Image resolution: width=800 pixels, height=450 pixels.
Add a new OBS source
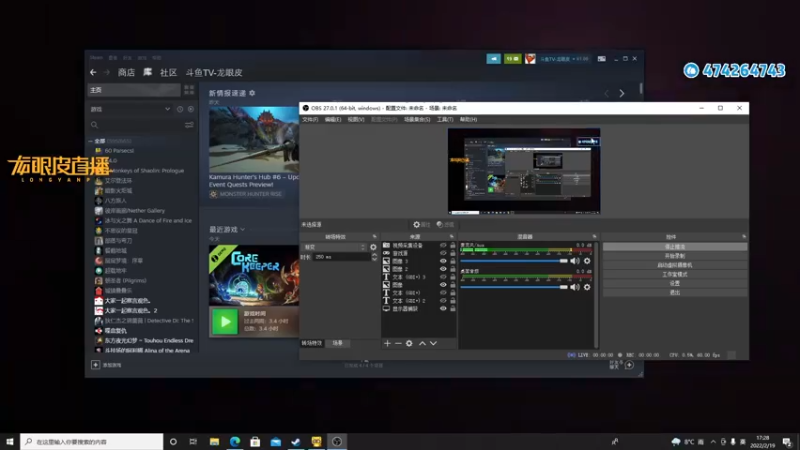click(x=387, y=343)
